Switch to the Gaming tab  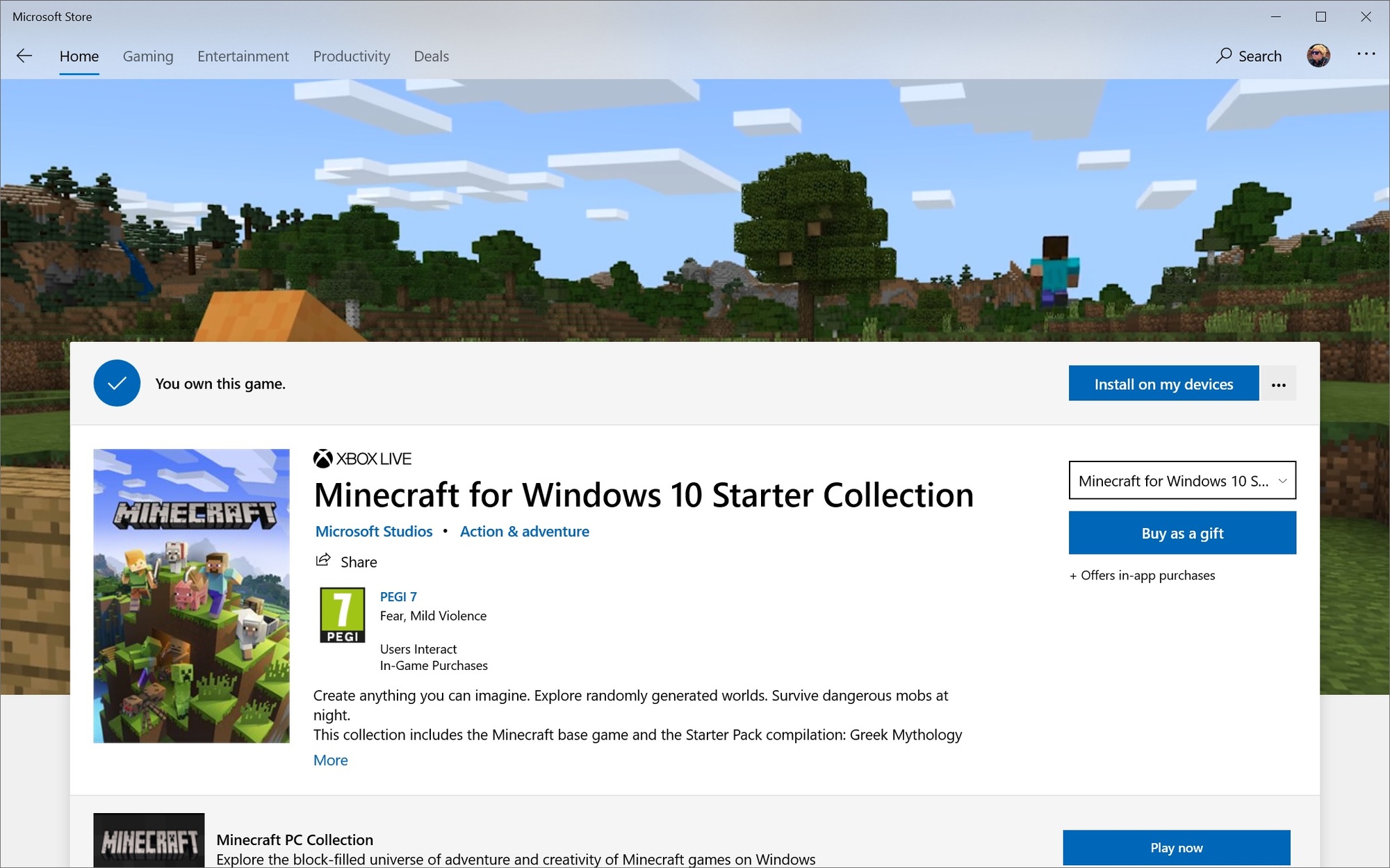148,56
